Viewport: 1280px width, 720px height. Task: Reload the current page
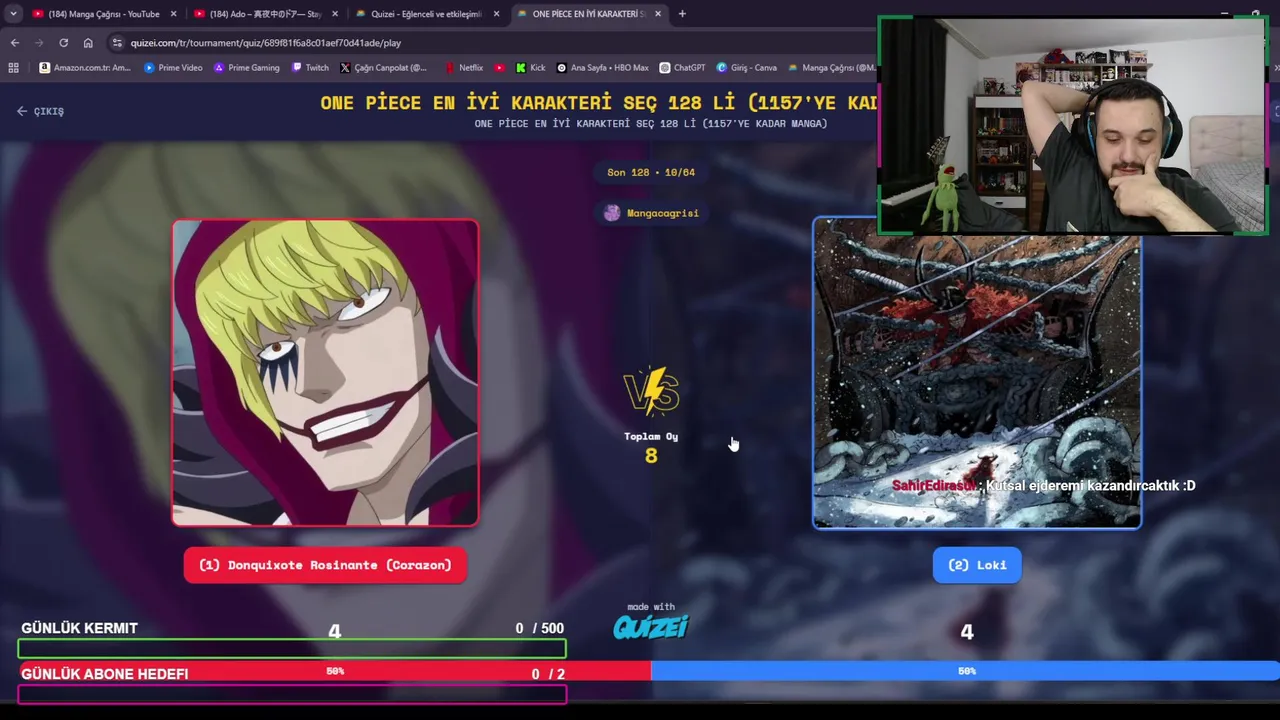(64, 43)
